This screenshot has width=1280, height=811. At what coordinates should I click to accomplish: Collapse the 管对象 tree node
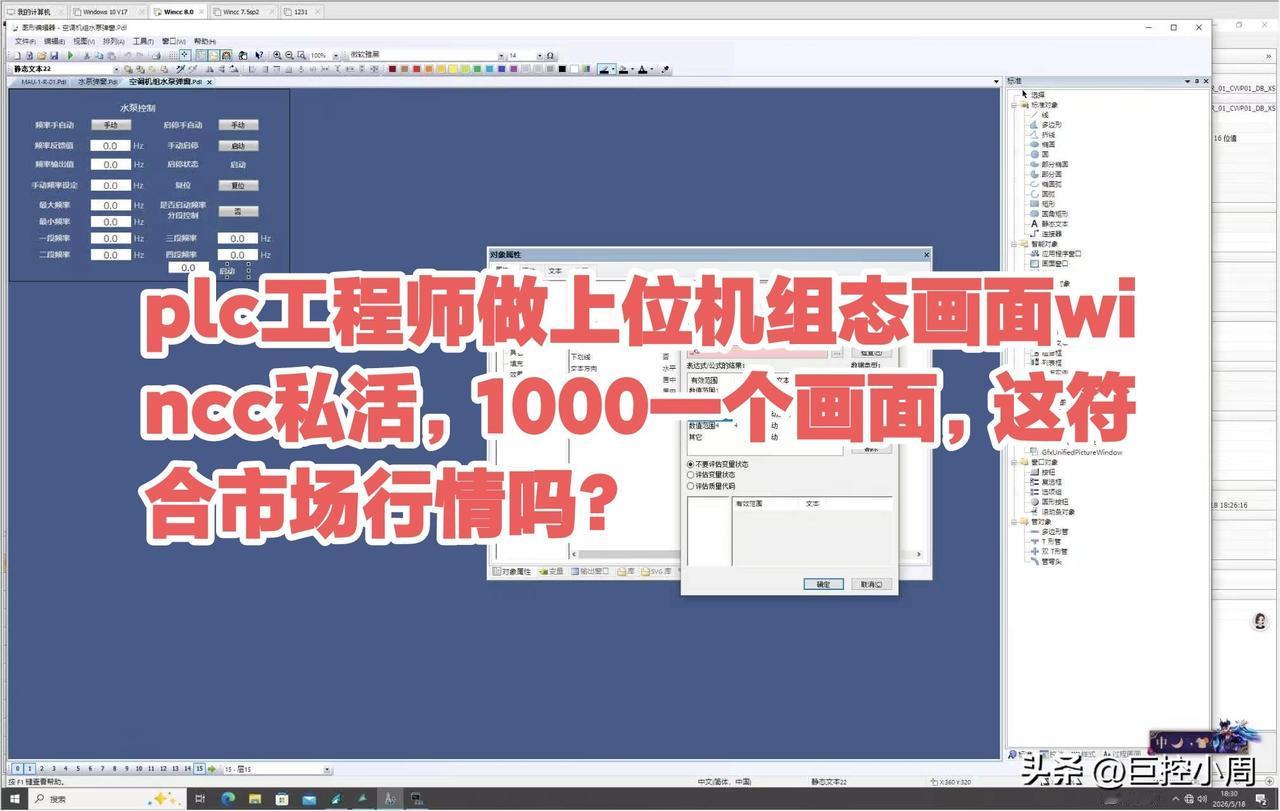1014,522
